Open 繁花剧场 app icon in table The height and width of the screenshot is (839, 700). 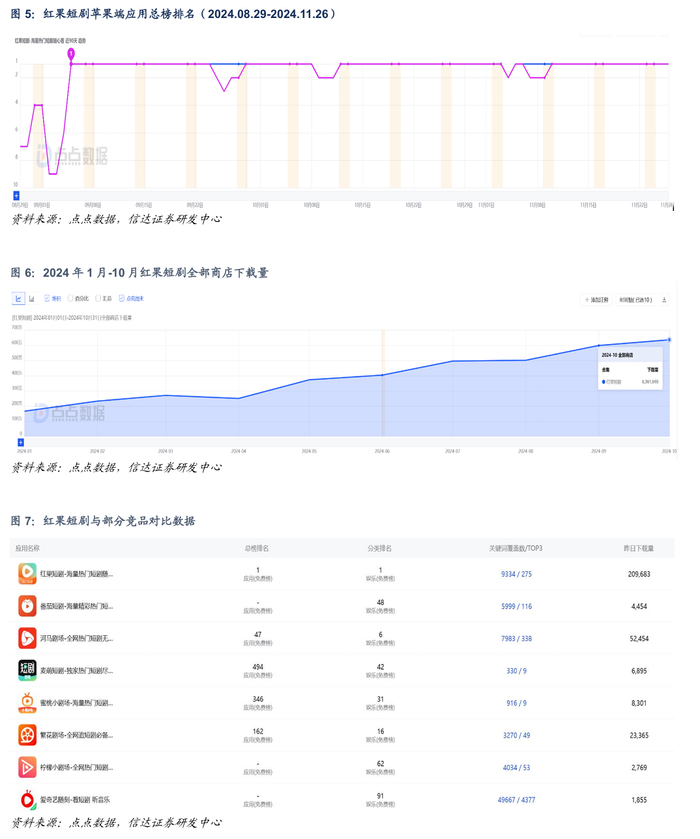point(27,735)
